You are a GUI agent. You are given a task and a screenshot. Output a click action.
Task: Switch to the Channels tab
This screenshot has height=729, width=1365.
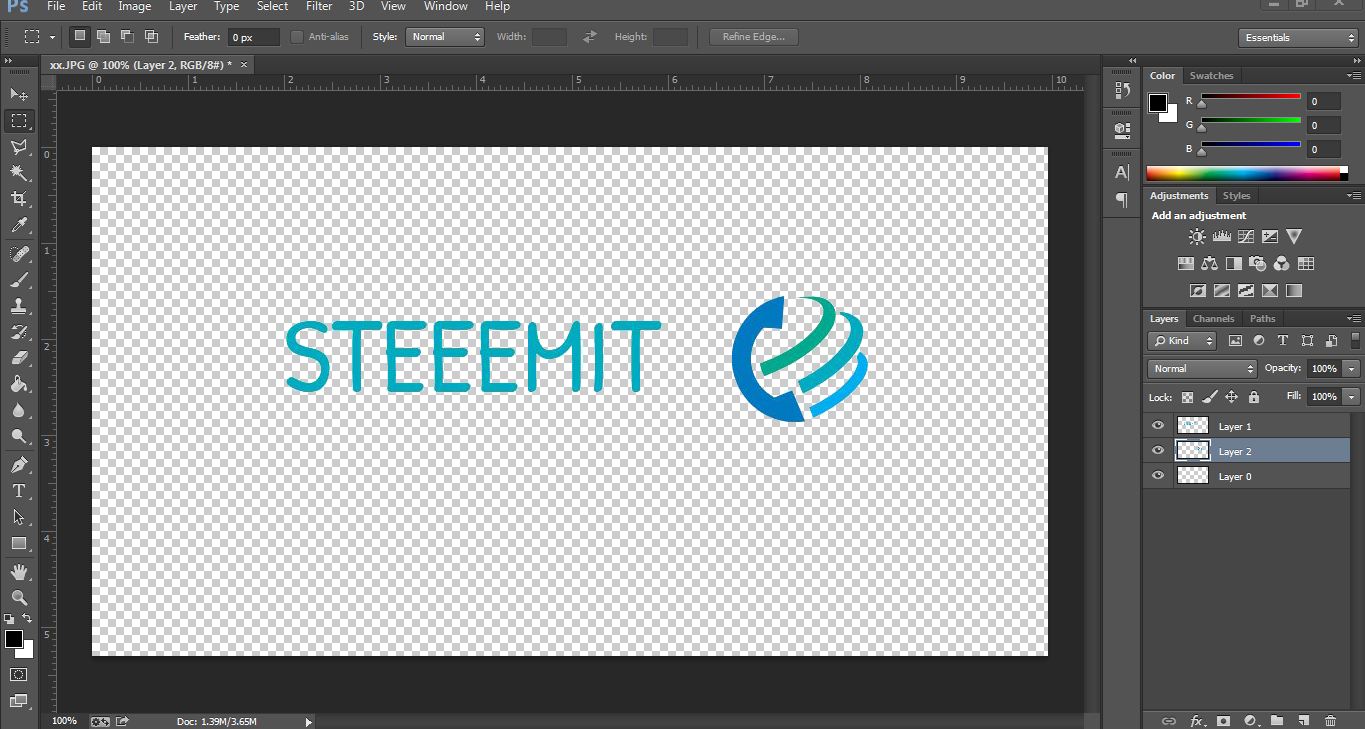click(x=1213, y=319)
